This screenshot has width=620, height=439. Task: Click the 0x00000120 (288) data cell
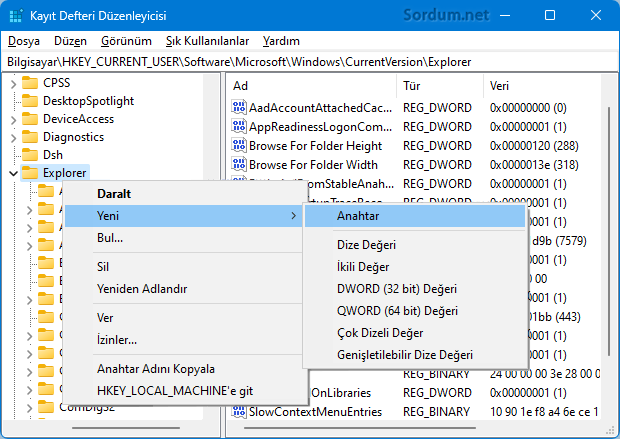pyautogui.click(x=534, y=146)
